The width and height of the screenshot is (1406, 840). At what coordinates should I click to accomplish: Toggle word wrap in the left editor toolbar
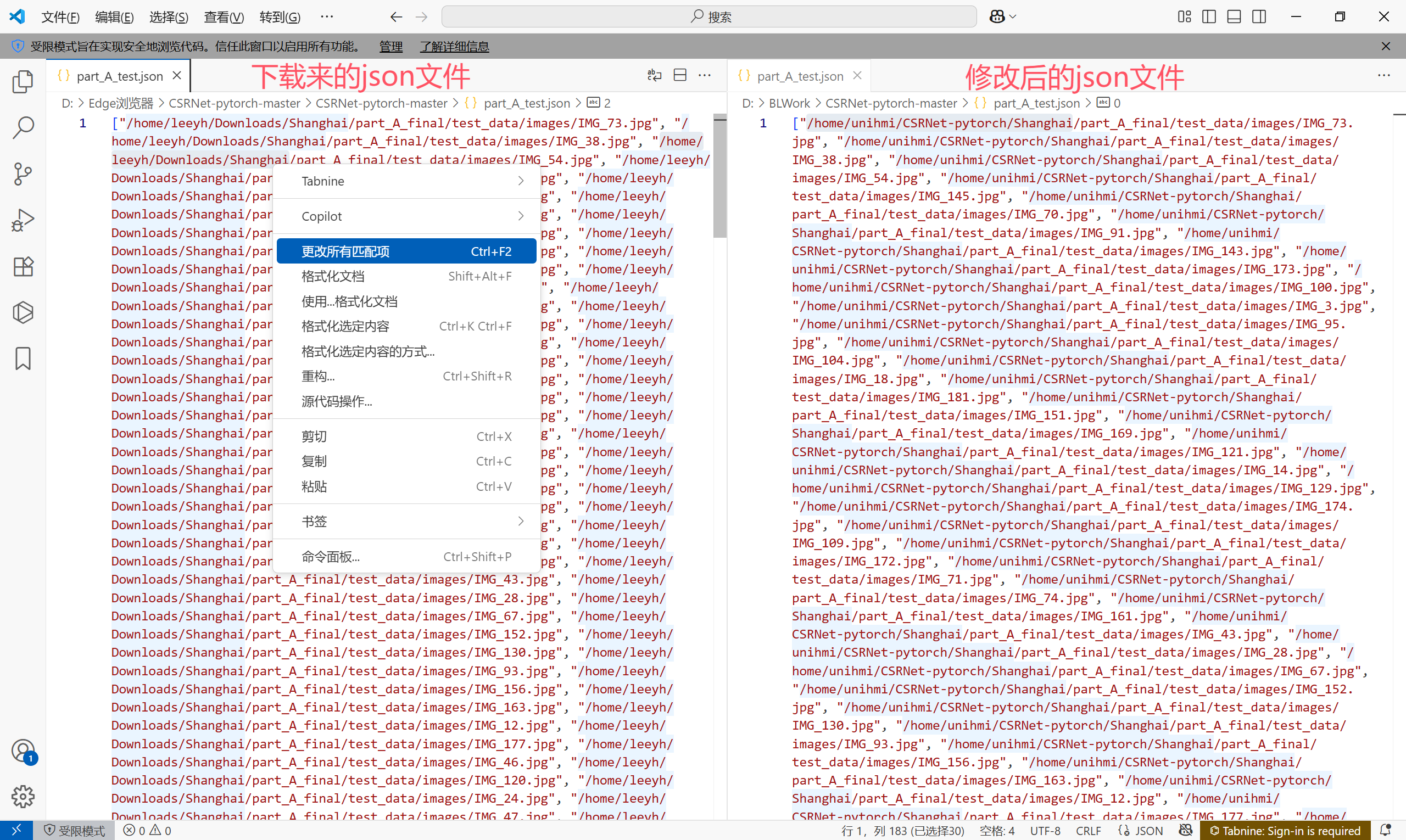[x=654, y=75]
